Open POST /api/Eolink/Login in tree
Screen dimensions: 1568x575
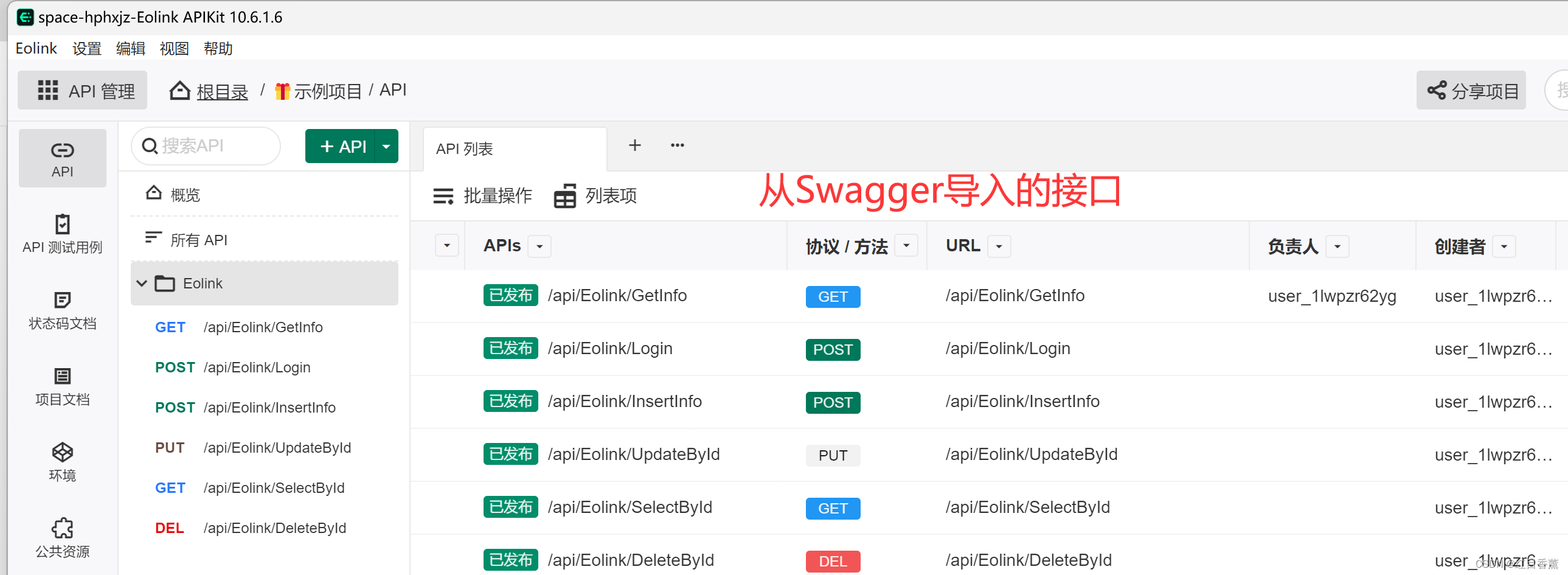(264, 368)
